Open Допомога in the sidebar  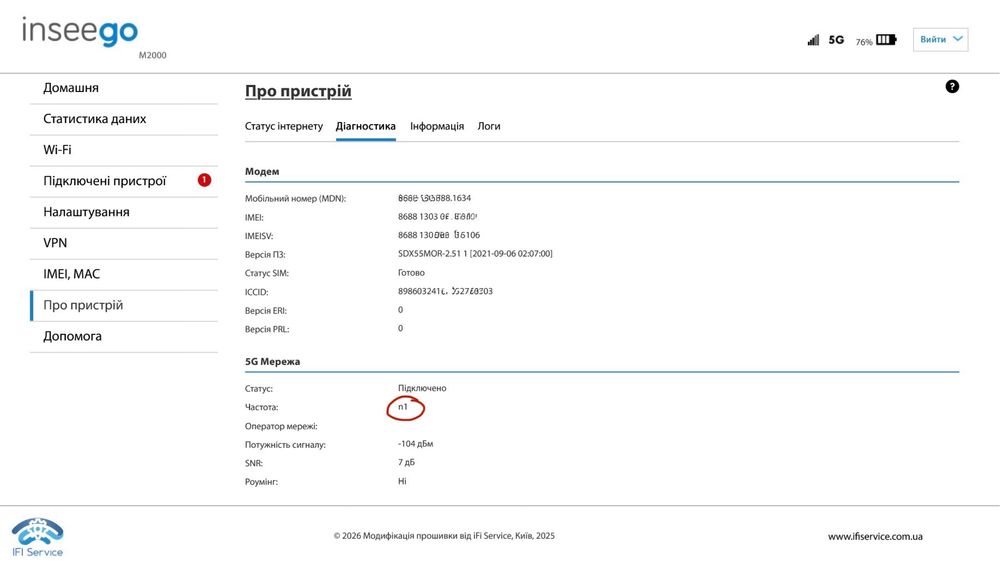click(x=124, y=336)
